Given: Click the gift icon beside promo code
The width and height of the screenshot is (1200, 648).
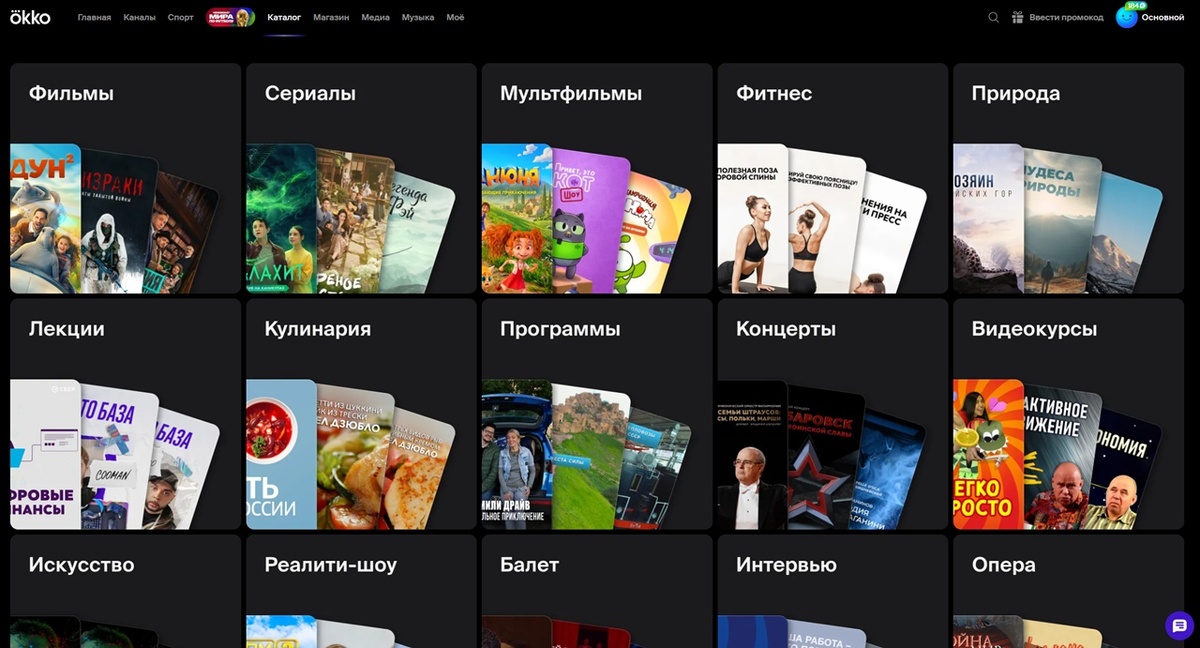Looking at the screenshot, I should [x=1018, y=17].
